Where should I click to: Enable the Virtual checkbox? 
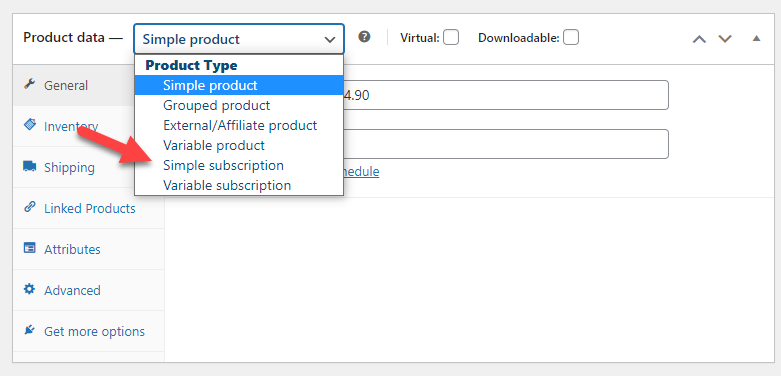[x=451, y=37]
